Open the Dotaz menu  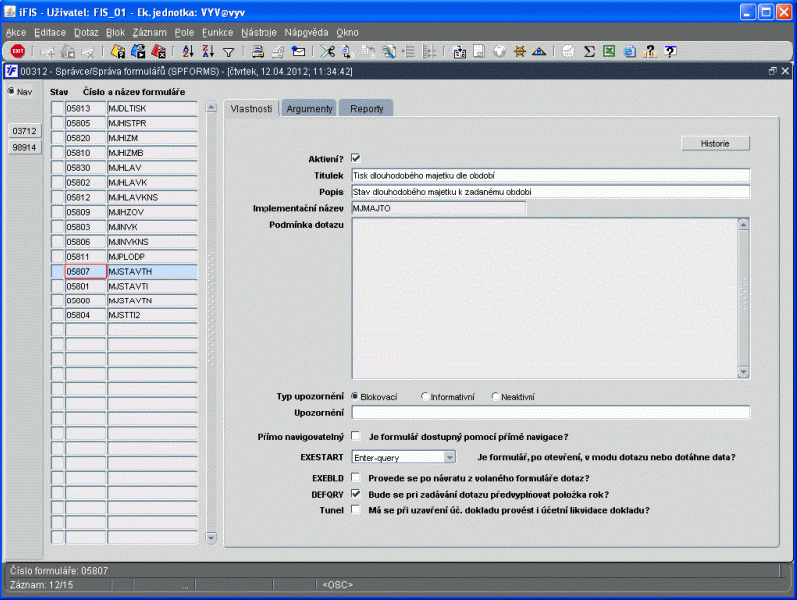coord(86,32)
